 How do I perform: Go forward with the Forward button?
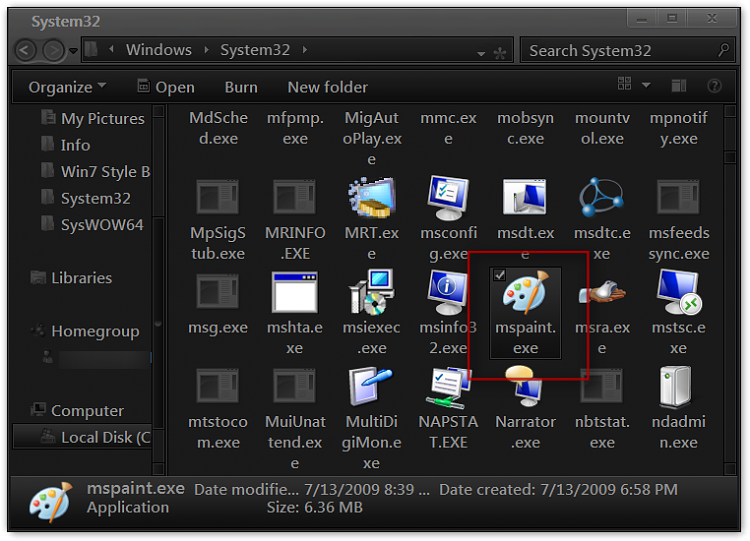pos(53,50)
